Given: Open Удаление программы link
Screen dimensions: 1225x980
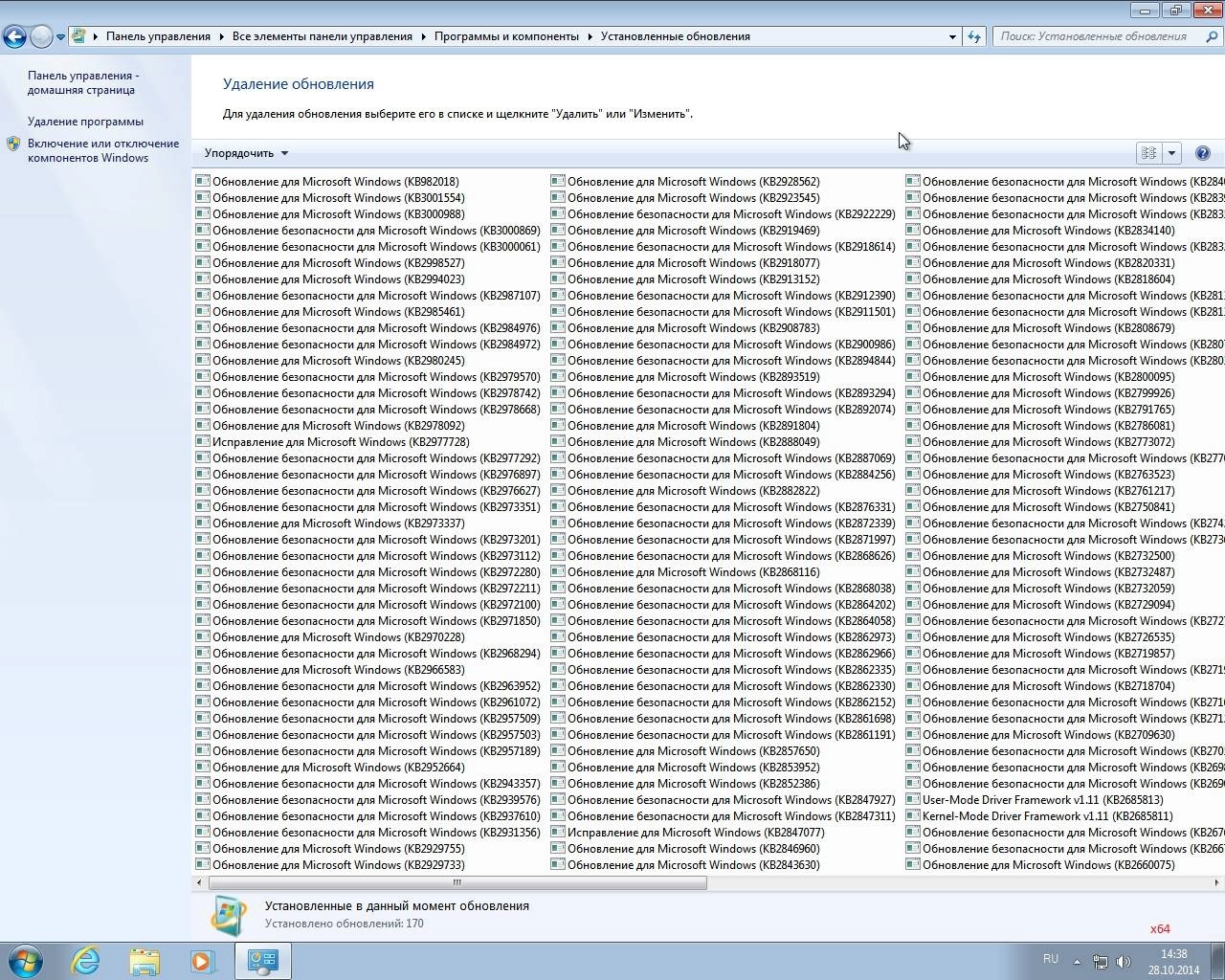Looking at the screenshot, I should coord(85,122).
